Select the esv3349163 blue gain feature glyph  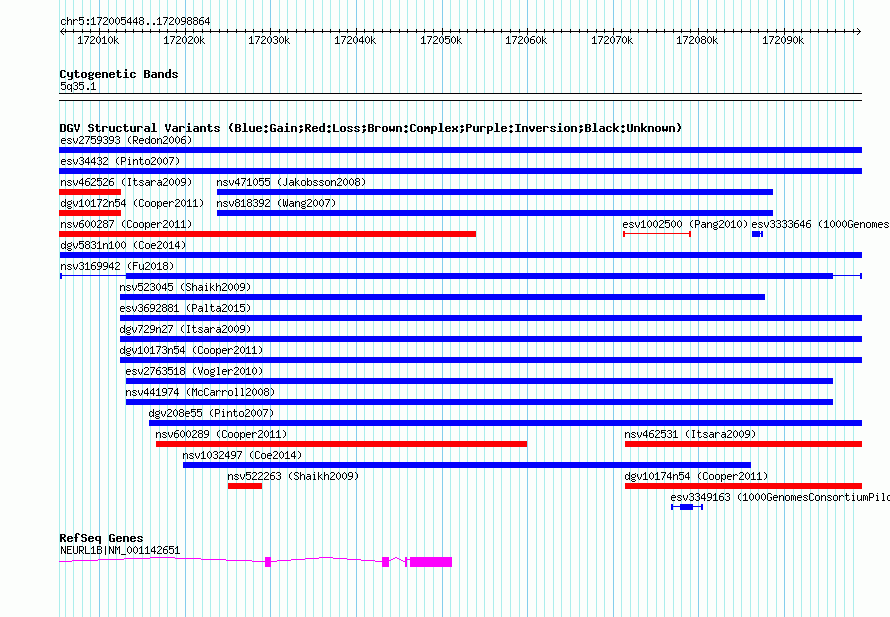coord(687,507)
